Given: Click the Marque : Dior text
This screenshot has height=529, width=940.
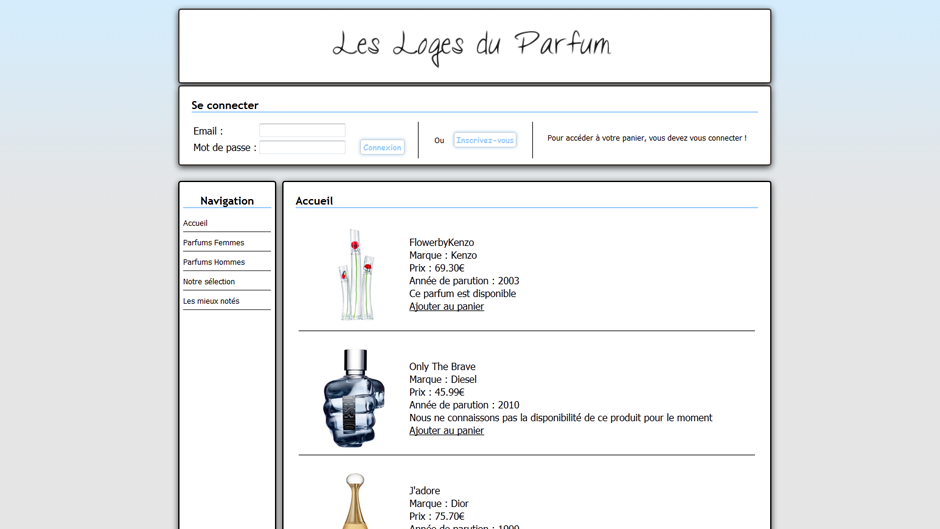Looking at the screenshot, I should pyautogui.click(x=439, y=504).
